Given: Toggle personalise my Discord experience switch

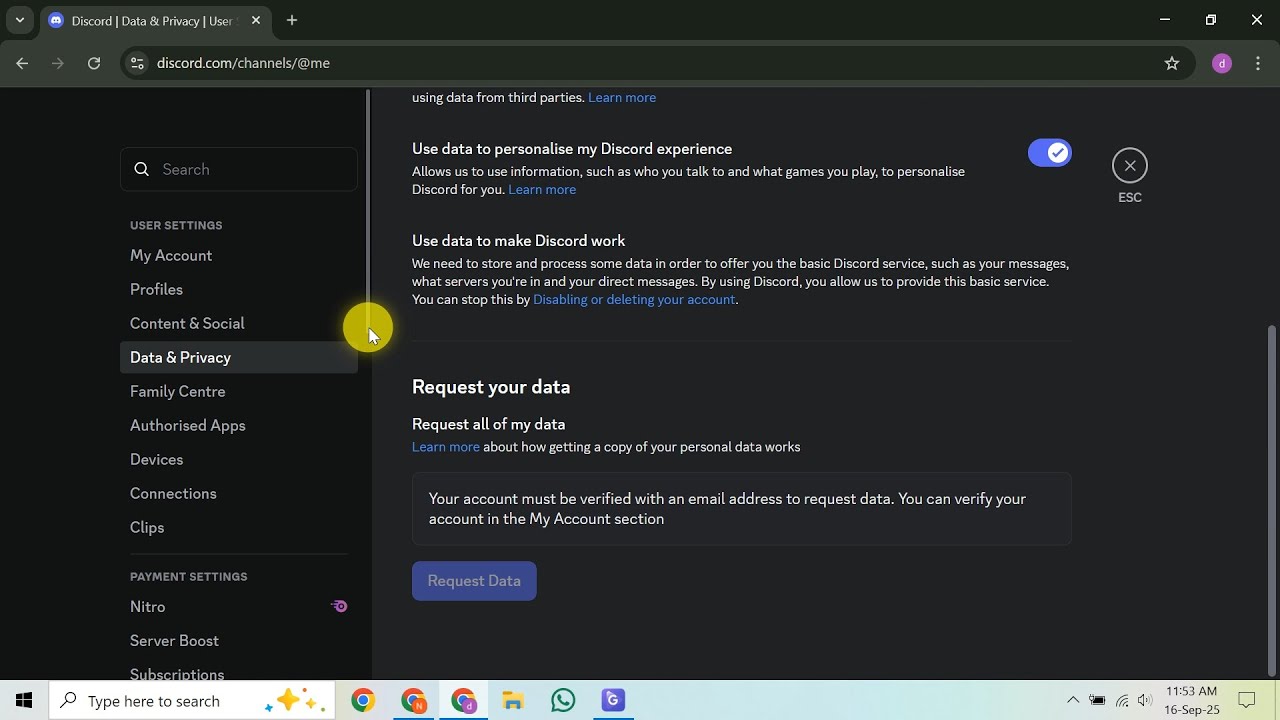Looking at the screenshot, I should coord(1049,153).
